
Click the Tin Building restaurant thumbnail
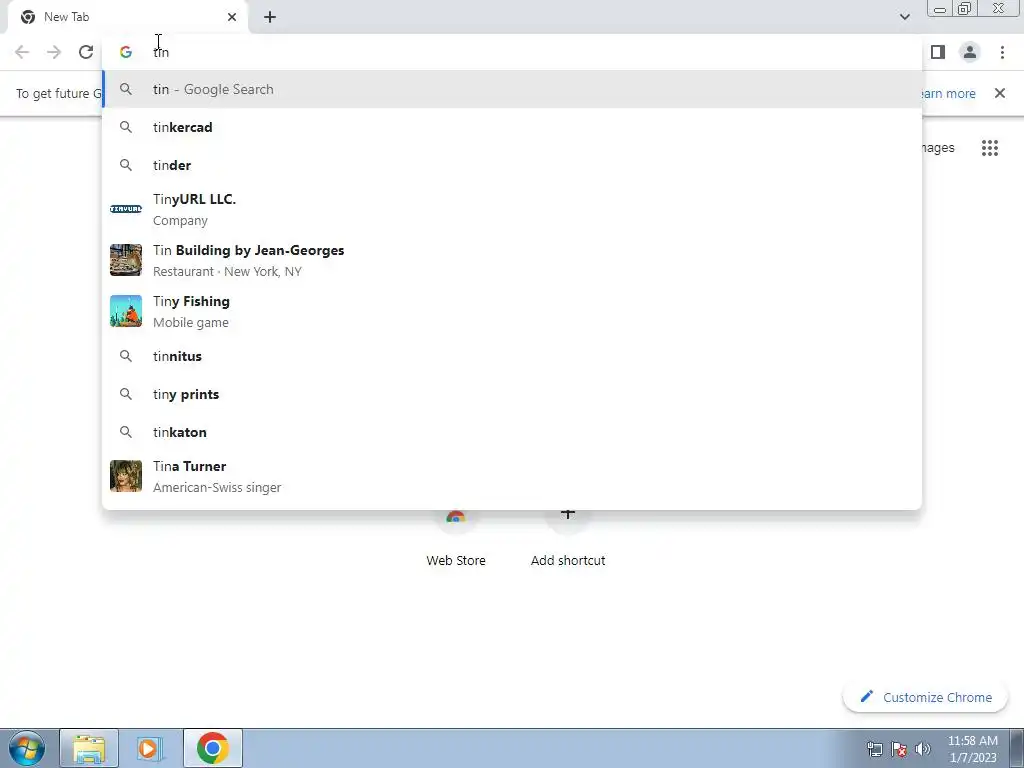pyautogui.click(x=126, y=260)
